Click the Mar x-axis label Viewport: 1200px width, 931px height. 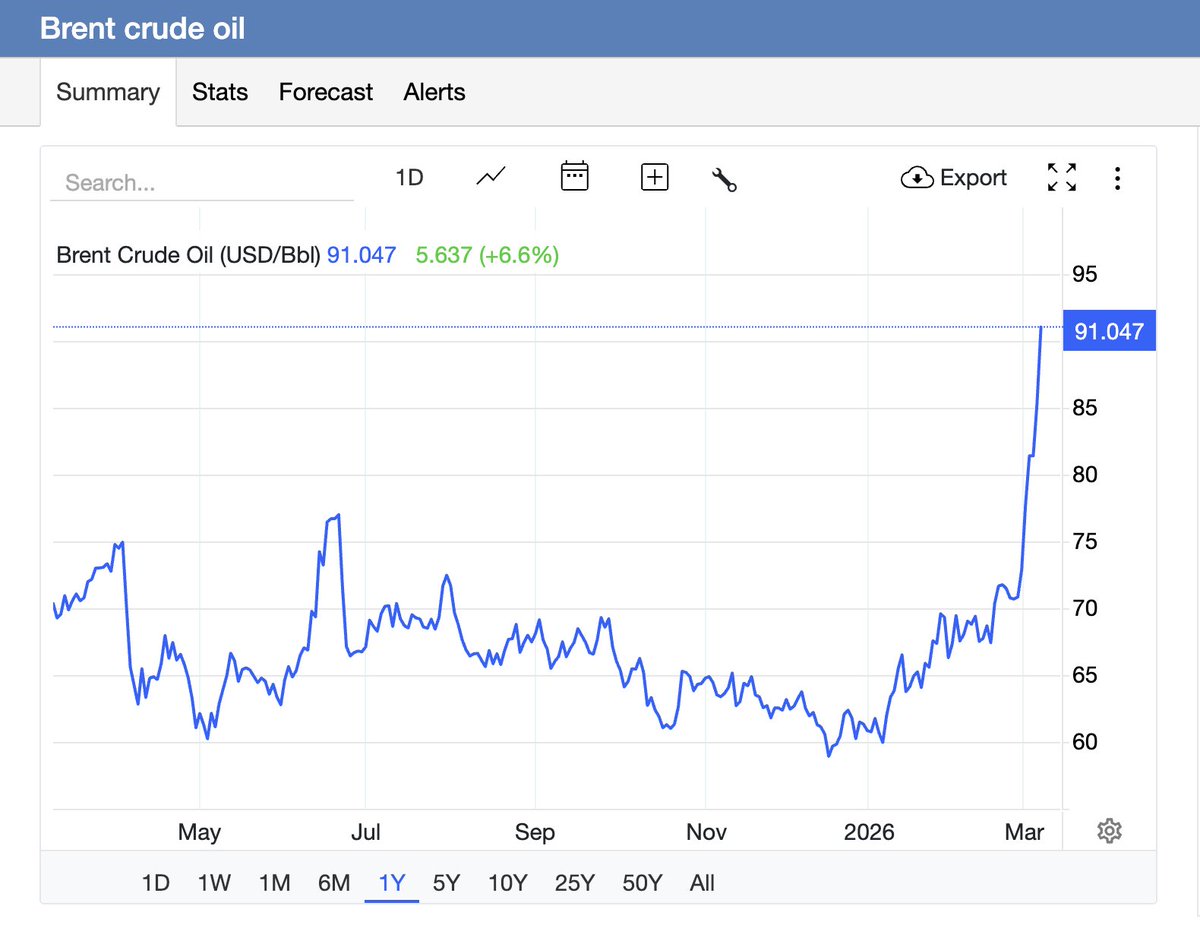click(1024, 832)
